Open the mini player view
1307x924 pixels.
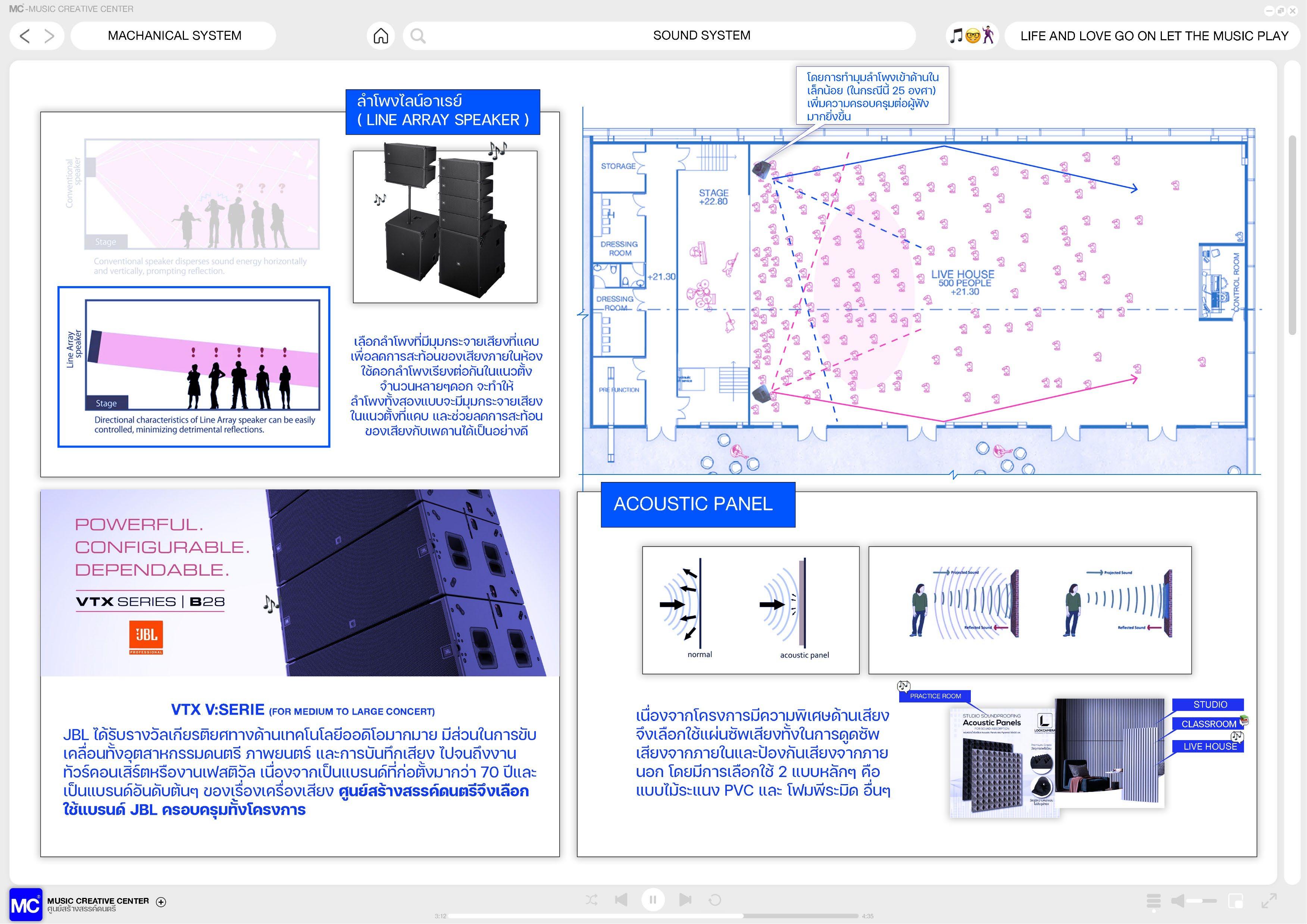(1235, 900)
